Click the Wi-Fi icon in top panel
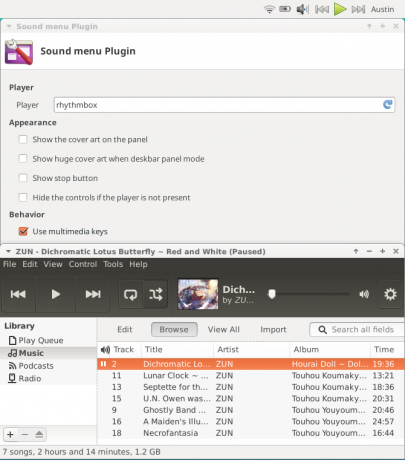The image size is (405, 460). click(269, 9)
